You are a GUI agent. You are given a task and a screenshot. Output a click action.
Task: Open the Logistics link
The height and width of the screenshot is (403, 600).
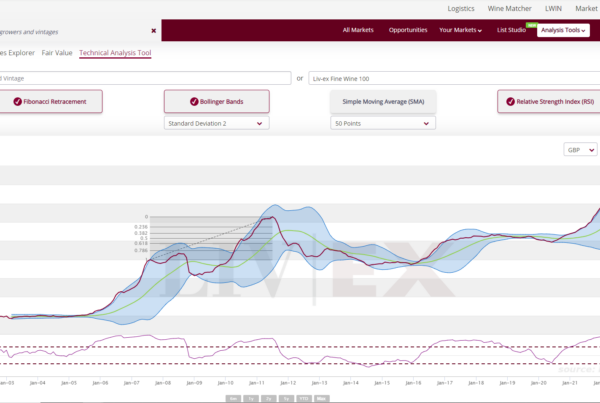point(461,8)
